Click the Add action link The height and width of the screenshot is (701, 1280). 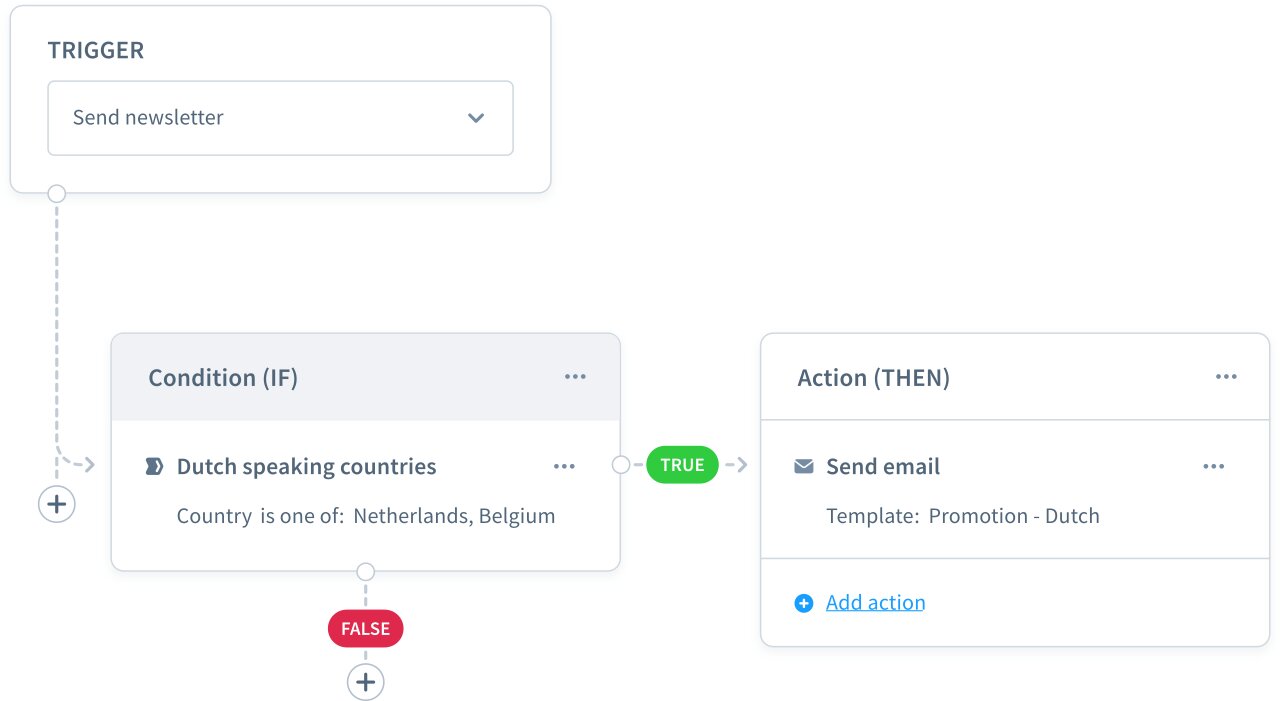tap(875, 603)
